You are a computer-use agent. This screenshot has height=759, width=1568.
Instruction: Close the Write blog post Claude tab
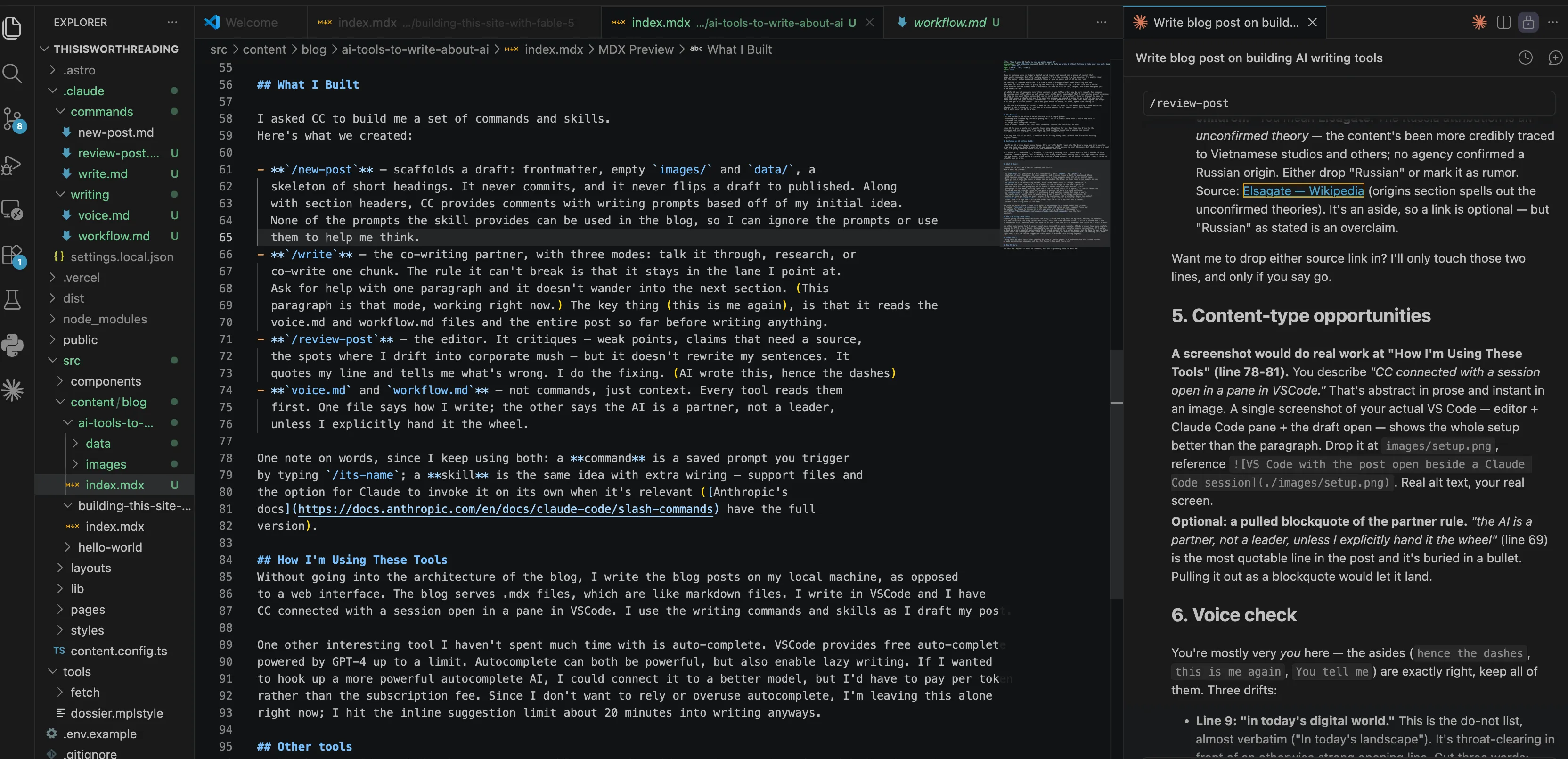[1312, 22]
